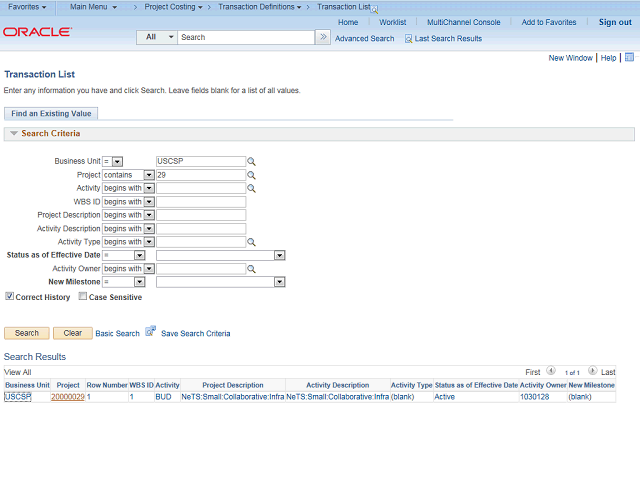Click breadcrumb search icon after Transaction List

click(x=374, y=9)
